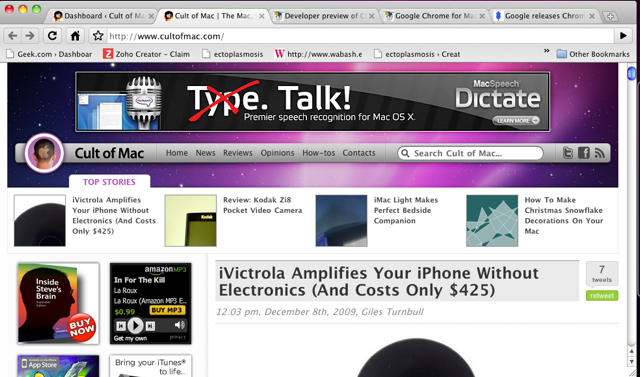Viewport: 640px width, 377px height.
Task: Open the wabash bookmark
Action: point(318,54)
